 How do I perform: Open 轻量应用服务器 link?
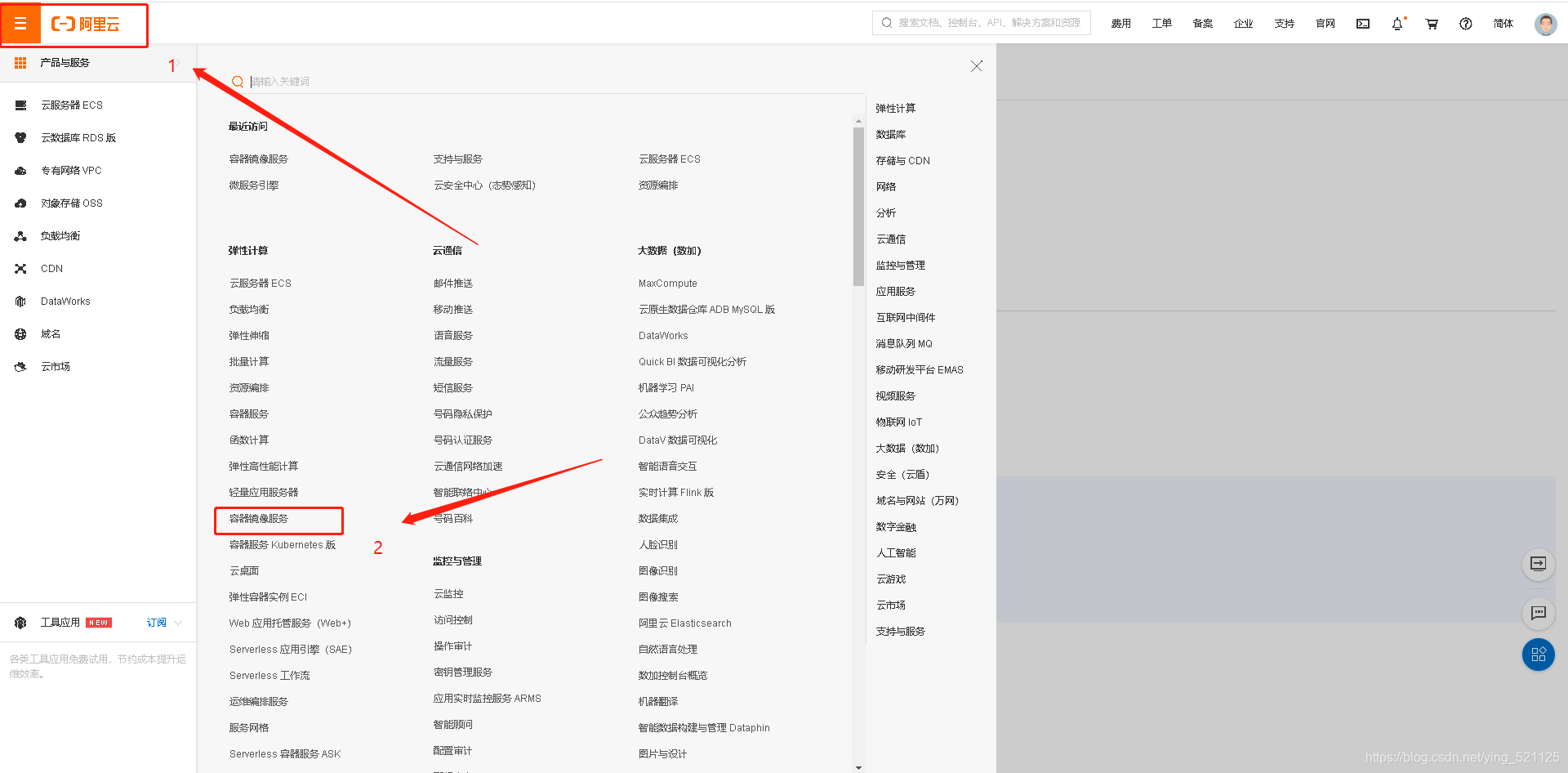(x=264, y=493)
